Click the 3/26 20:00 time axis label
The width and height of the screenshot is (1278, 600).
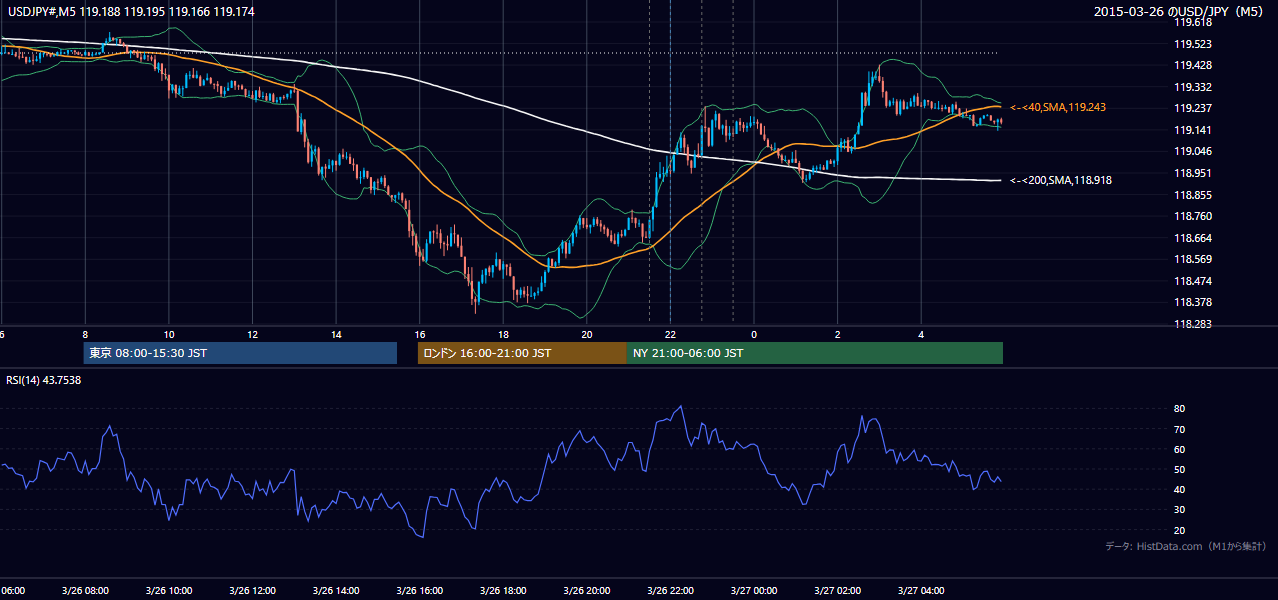click(x=586, y=590)
